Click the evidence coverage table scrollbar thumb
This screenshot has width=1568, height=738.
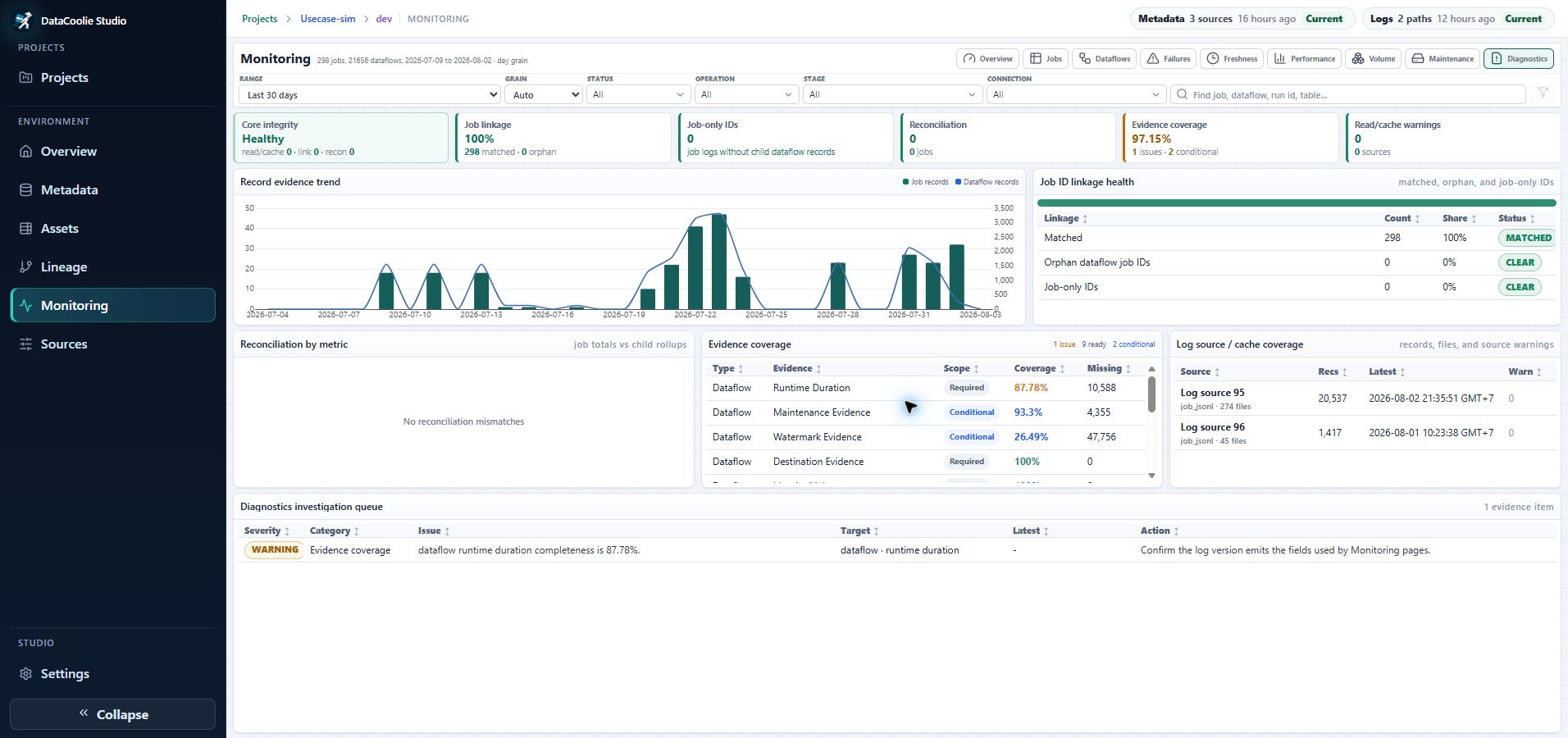point(1151,394)
